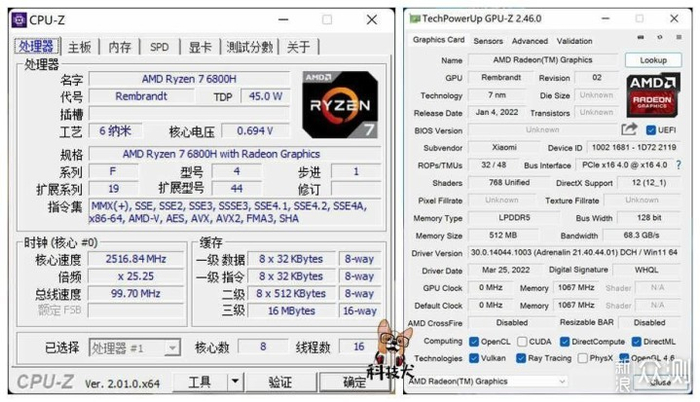Viewport: 700px width, 402px height.
Task: Switch to the Validation tab
Action: (574, 41)
